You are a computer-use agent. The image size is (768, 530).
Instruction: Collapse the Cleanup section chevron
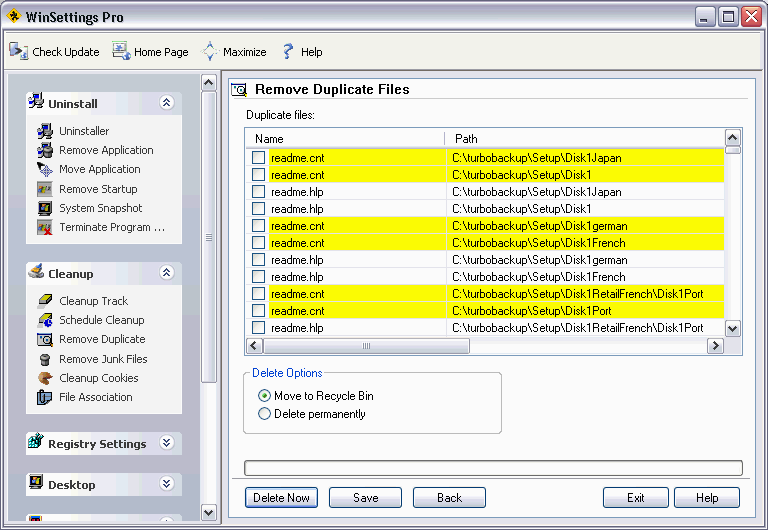[167, 272]
